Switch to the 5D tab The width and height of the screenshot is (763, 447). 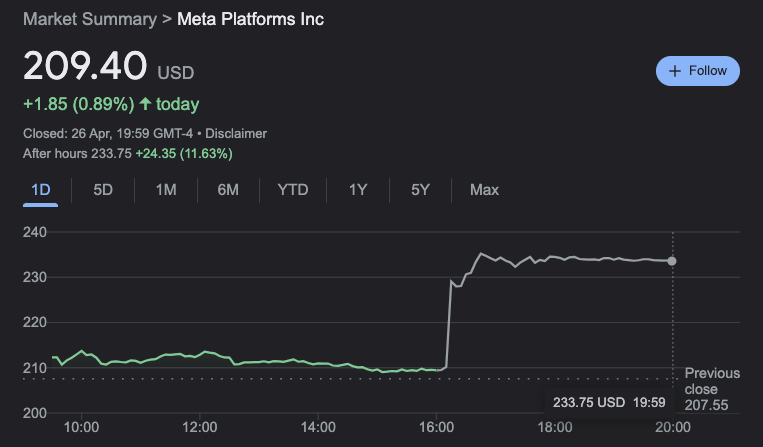click(x=103, y=190)
